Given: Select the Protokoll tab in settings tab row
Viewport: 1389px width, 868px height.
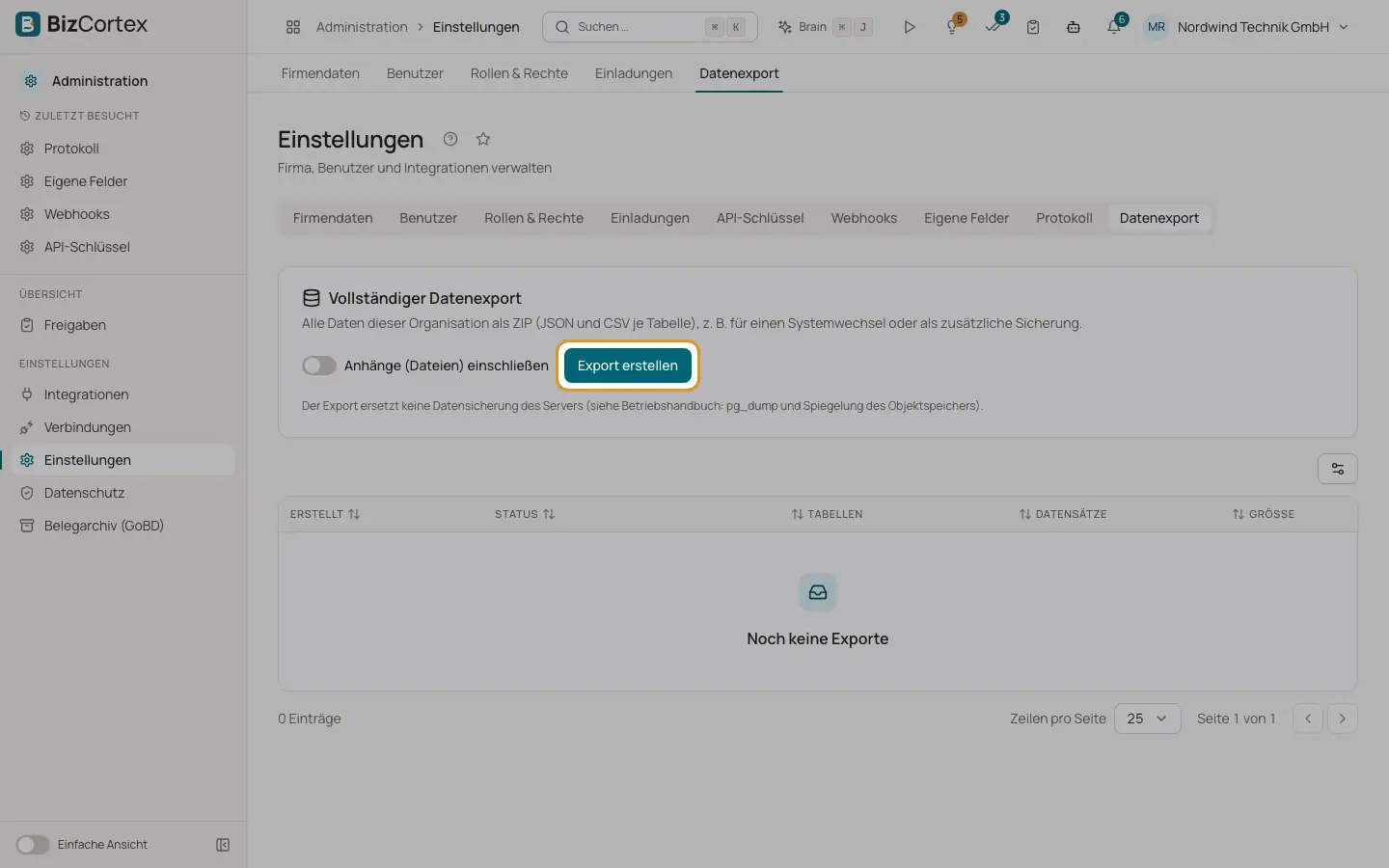Looking at the screenshot, I should point(1064,218).
